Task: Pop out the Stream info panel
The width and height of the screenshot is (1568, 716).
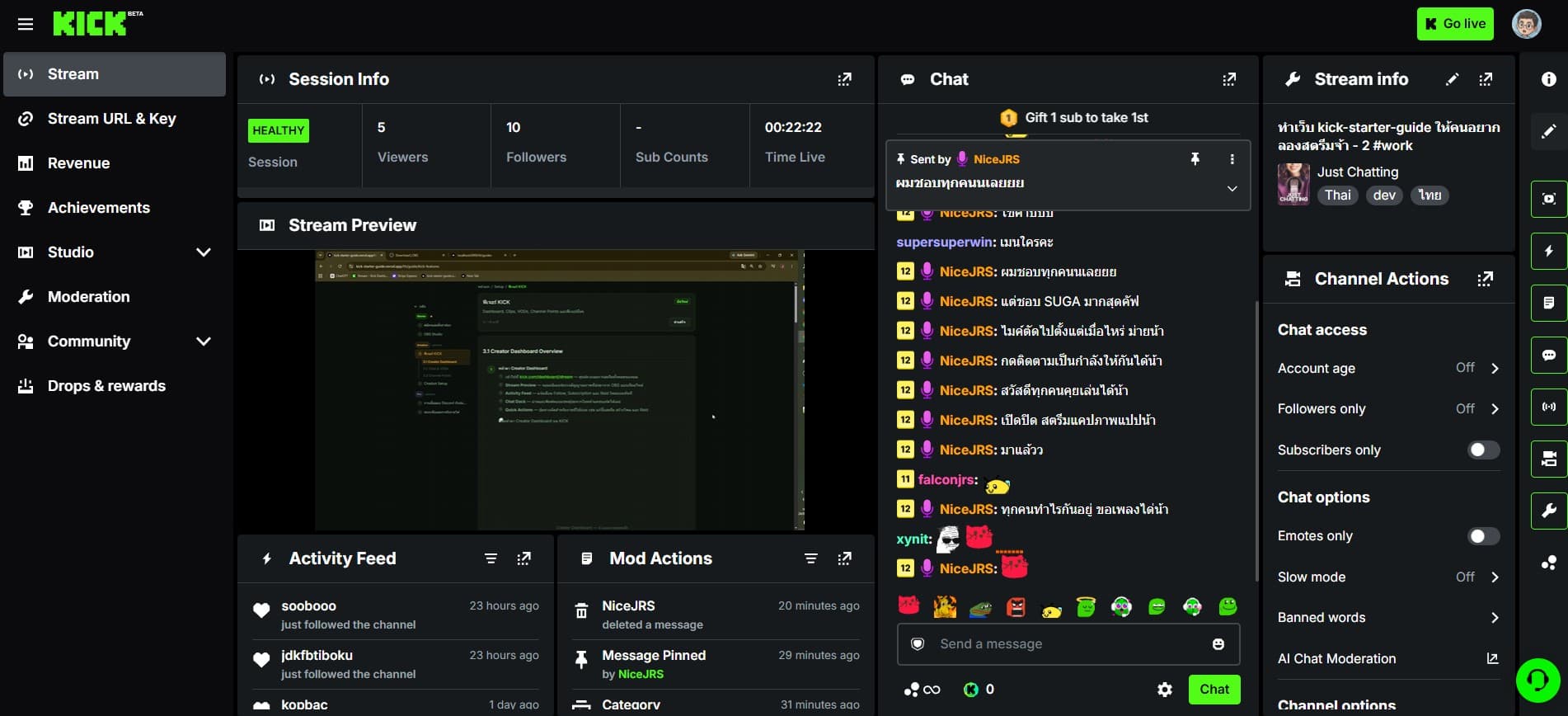Action: click(1486, 79)
